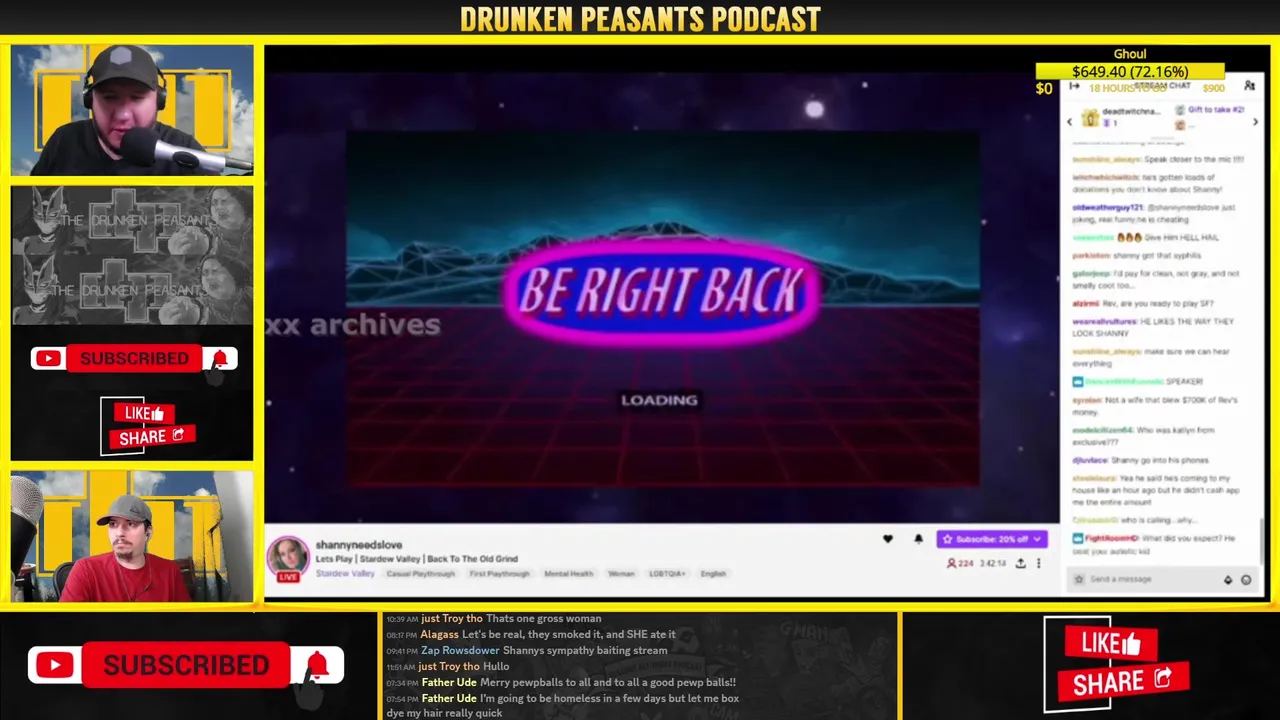Image resolution: width=1280 pixels, height=720 pixels.
Task: Open shannyneedslove channel avatar
Action: point(288,556)
